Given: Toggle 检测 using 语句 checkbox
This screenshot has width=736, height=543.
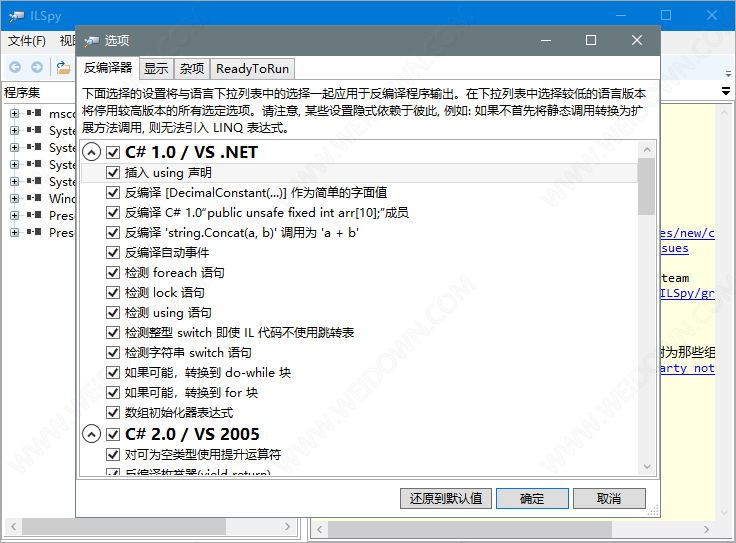Looking at the screenshot, I should [x=113, y=313].
